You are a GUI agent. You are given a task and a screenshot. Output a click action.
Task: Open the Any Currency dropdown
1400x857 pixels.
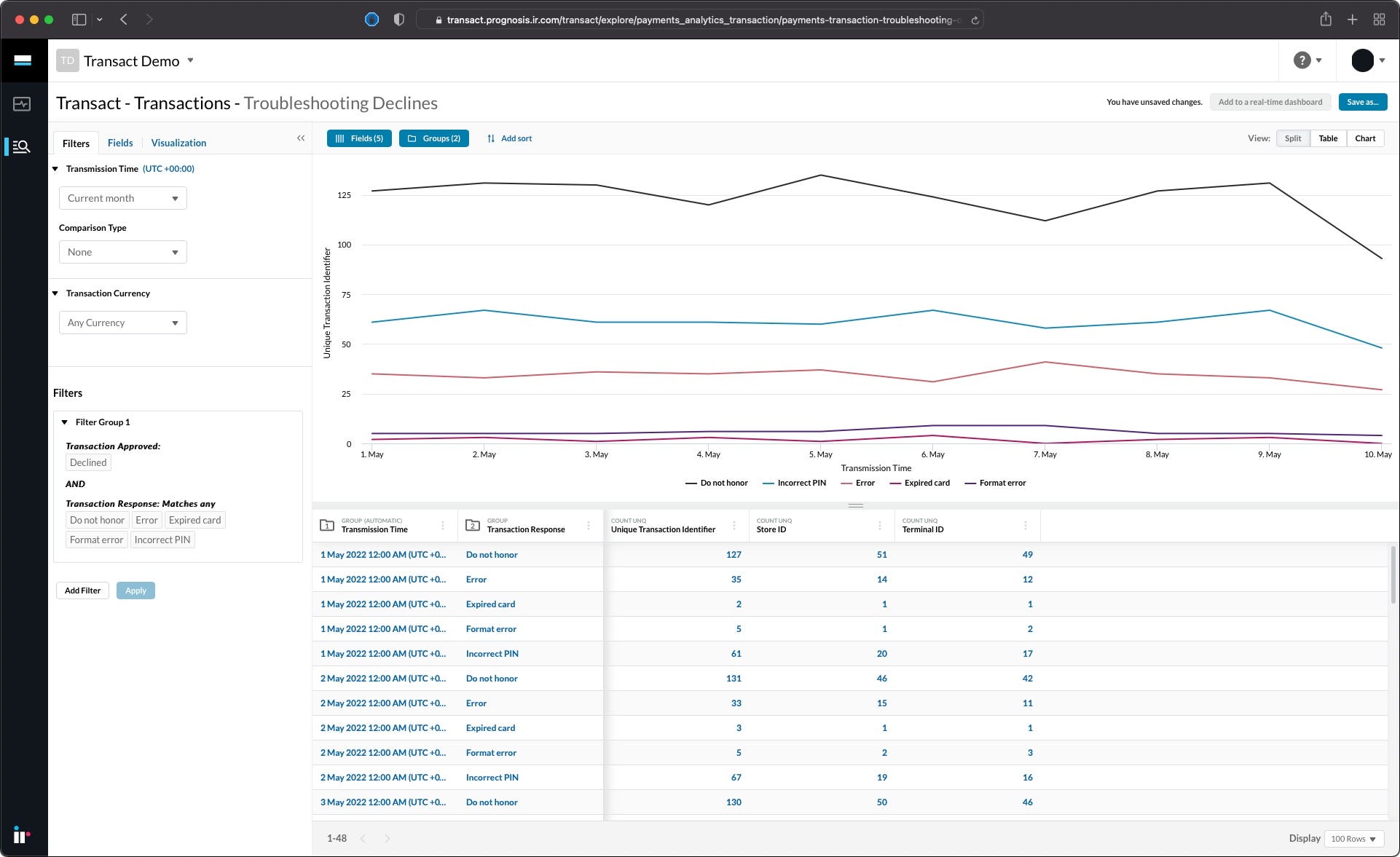tap(122, 323)
